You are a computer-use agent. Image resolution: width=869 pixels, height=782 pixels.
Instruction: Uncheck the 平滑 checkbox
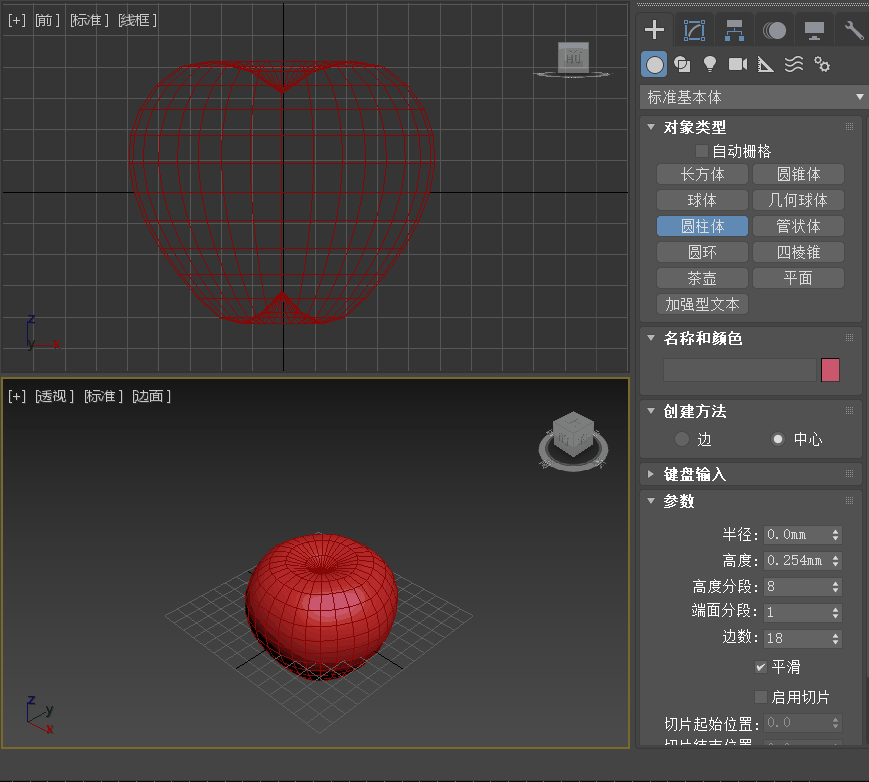tap(761, 667)
